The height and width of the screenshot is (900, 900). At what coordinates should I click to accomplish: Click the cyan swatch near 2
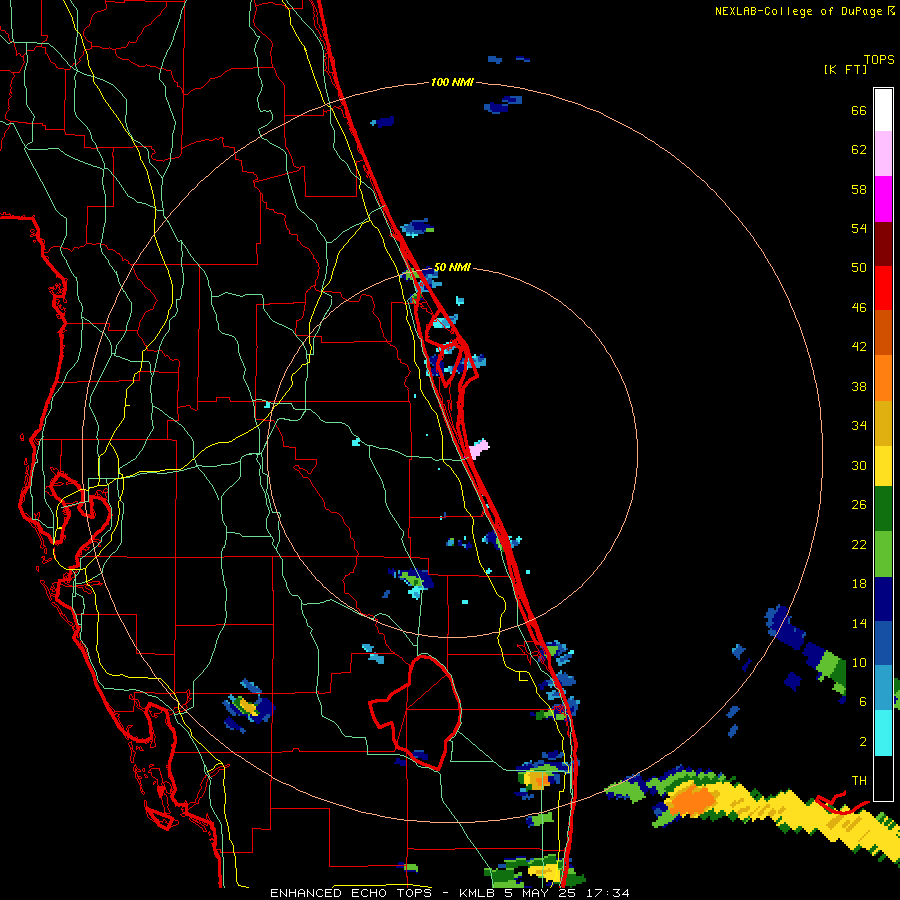[x=883, y=733]
